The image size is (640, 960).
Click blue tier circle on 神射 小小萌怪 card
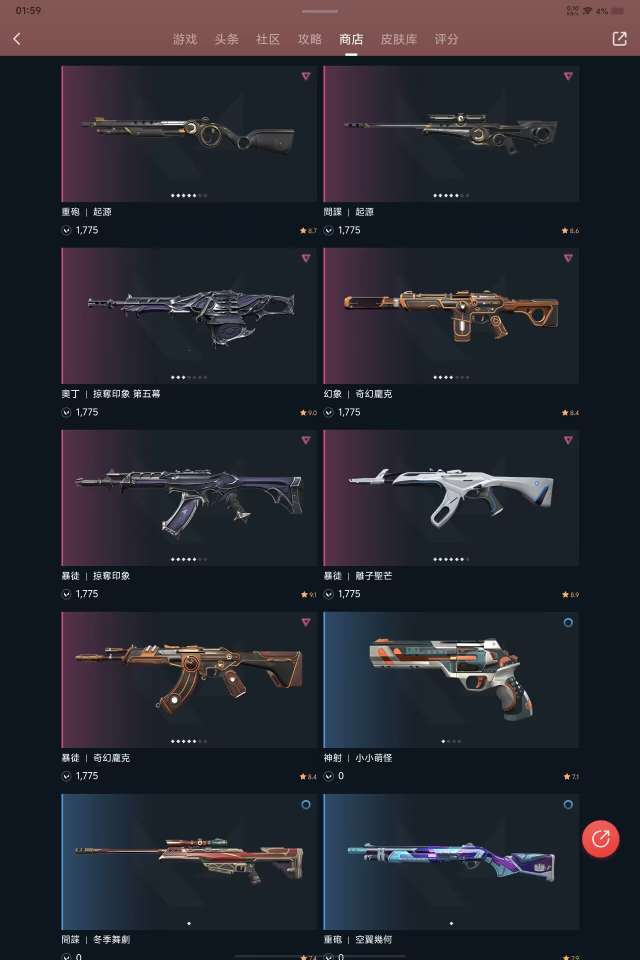[568, 622]
